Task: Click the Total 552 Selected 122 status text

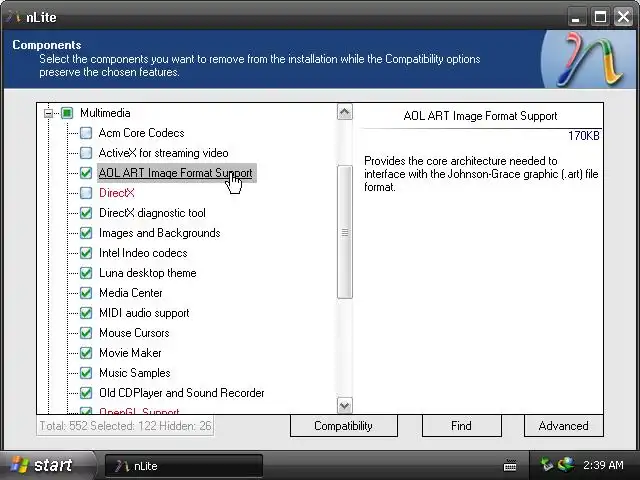Action: click(125, 426)
